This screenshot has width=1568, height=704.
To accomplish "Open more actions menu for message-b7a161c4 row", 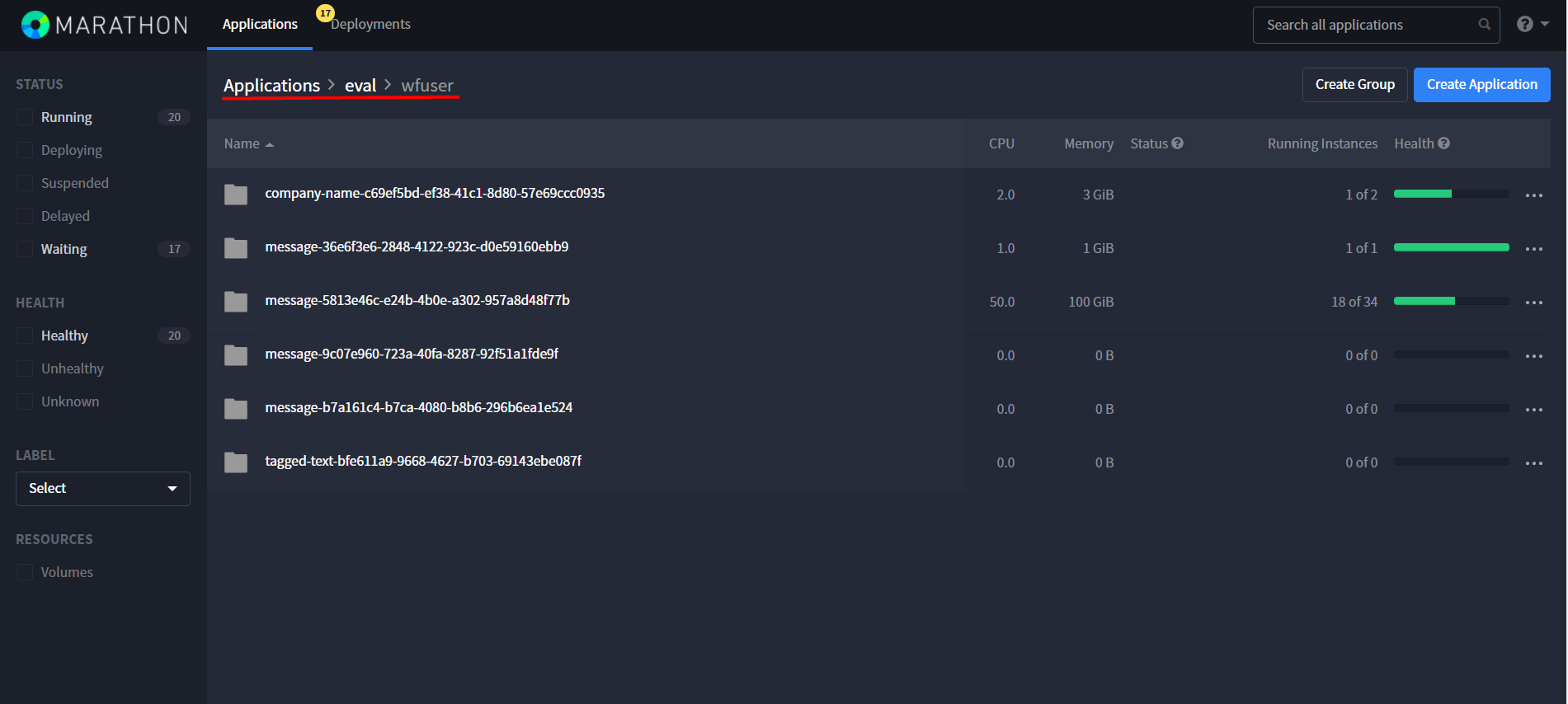I will [x=1534, y=410].
